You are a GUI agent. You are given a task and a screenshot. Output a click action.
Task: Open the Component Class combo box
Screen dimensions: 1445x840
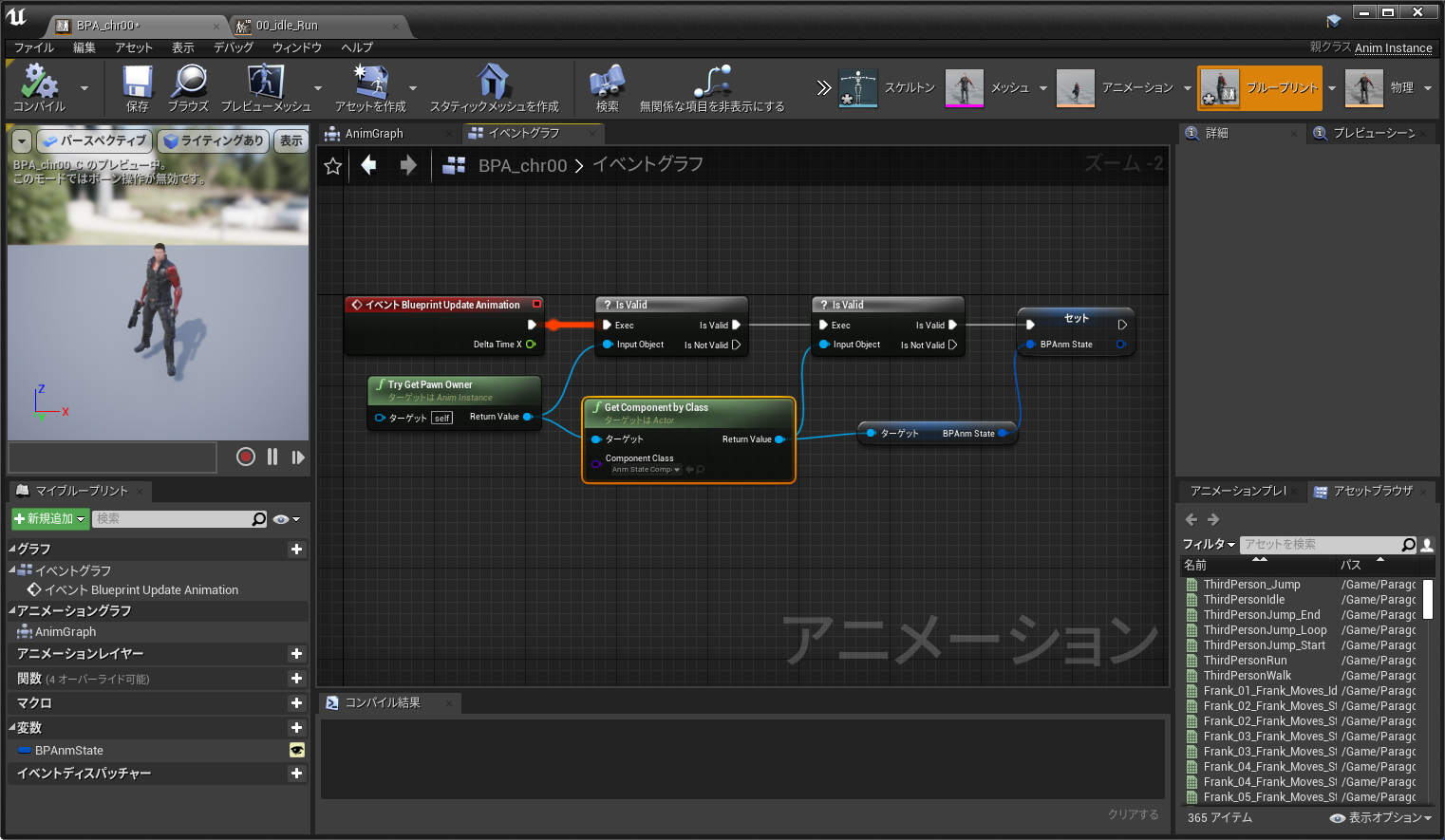point(645,469)
